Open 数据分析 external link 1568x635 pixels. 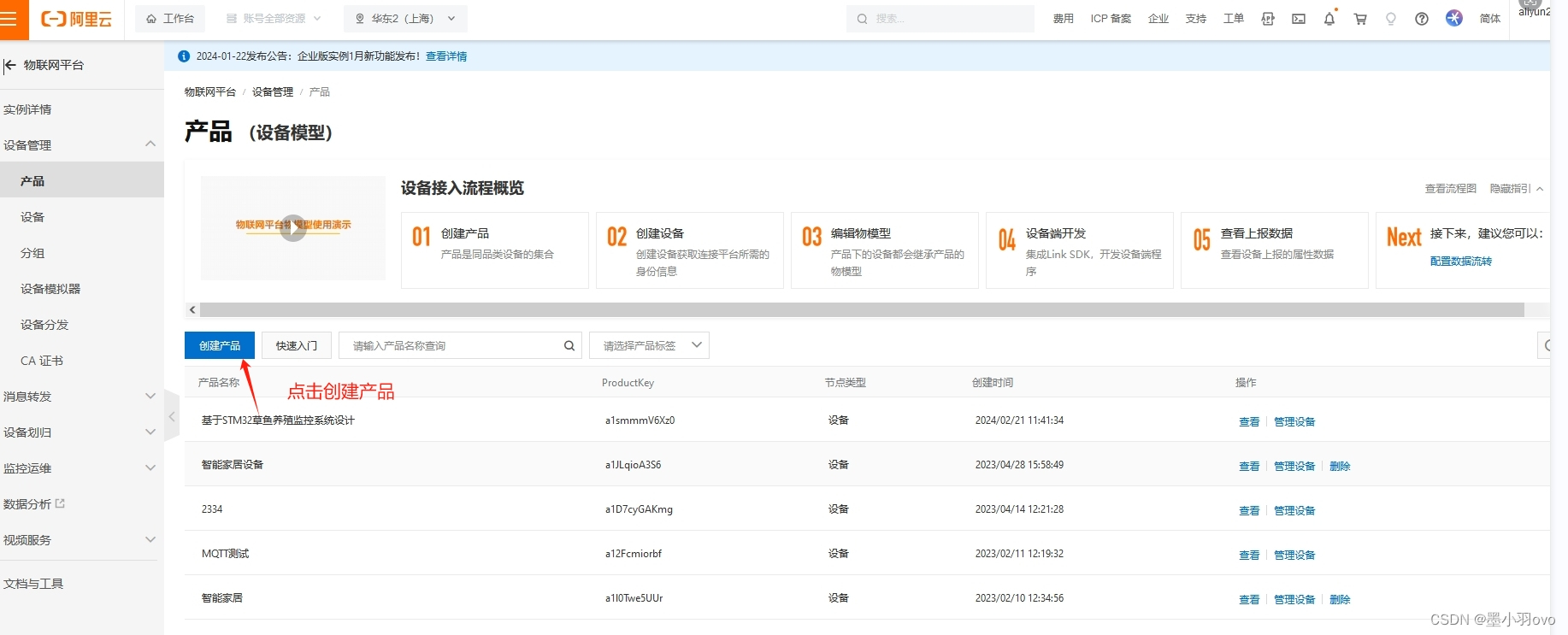34,504
